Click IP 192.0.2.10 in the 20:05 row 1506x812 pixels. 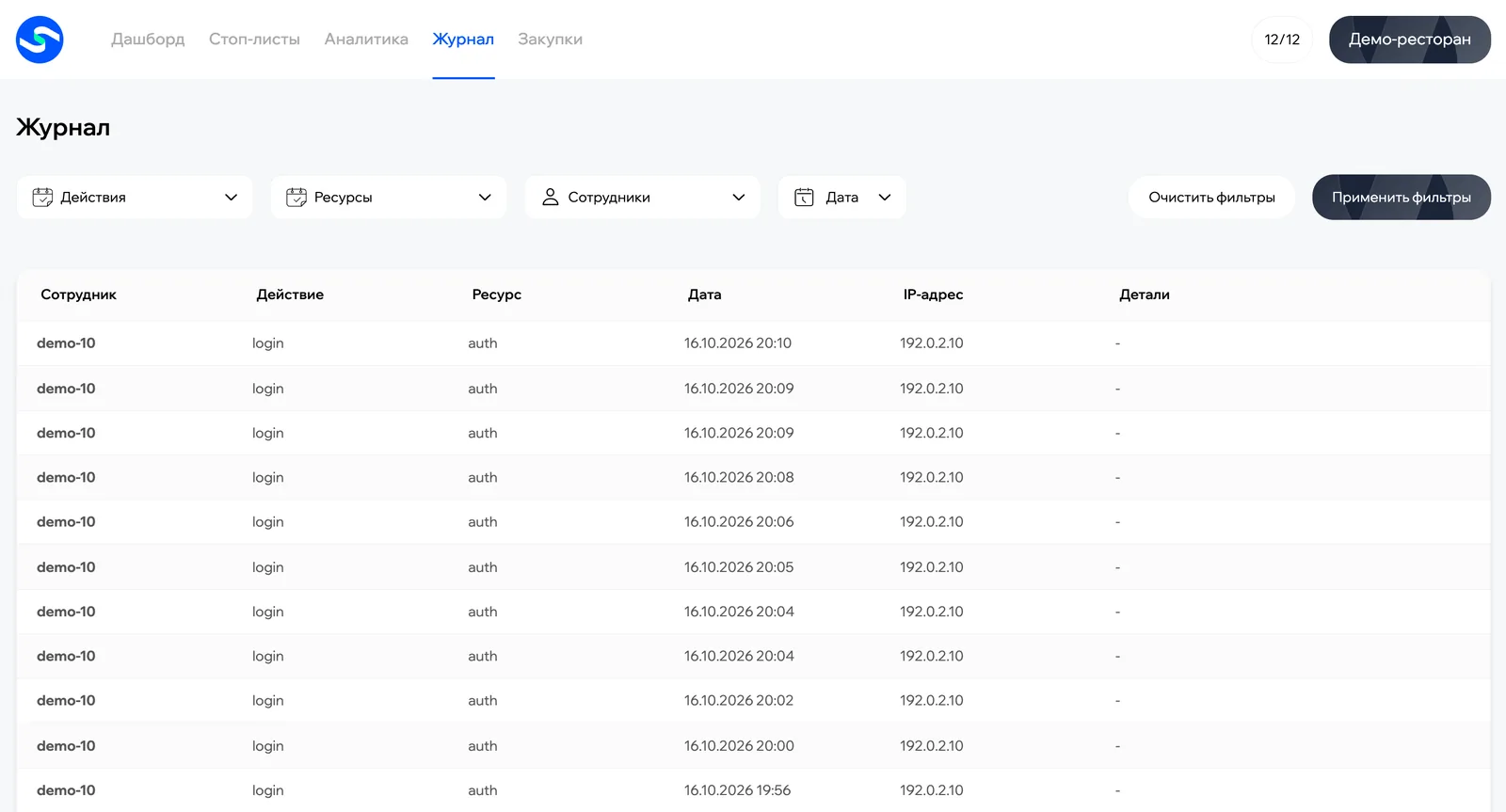[932, 567]
